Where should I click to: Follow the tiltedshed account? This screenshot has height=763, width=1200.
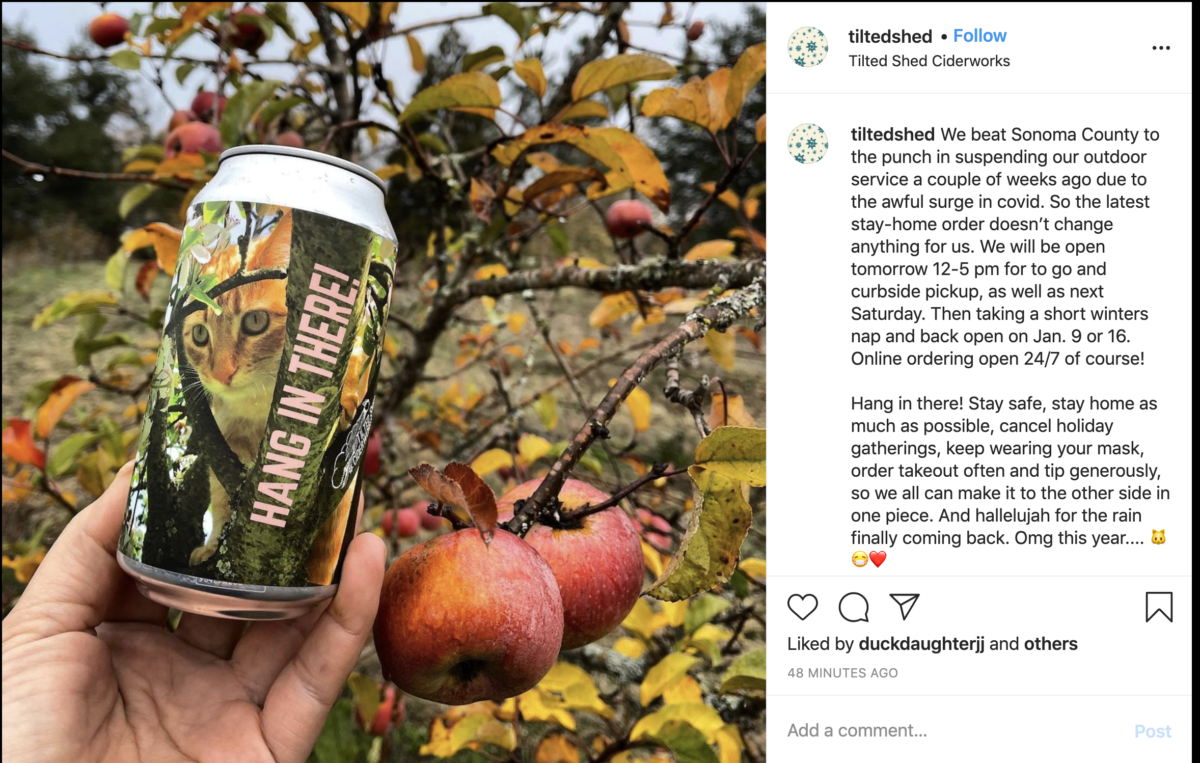tap(979, 36)
